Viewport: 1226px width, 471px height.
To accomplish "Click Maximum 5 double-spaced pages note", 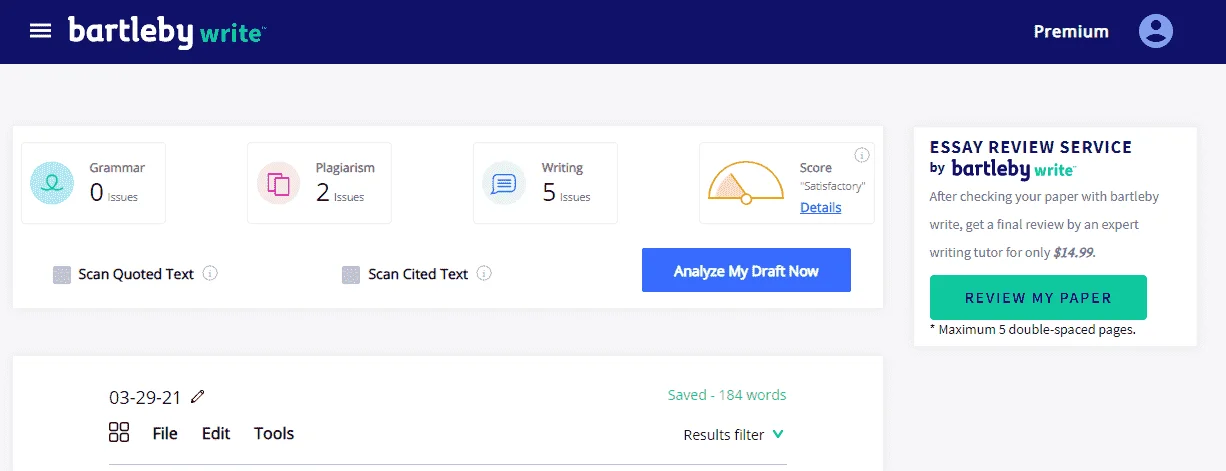I will [x=1032, y=329].
